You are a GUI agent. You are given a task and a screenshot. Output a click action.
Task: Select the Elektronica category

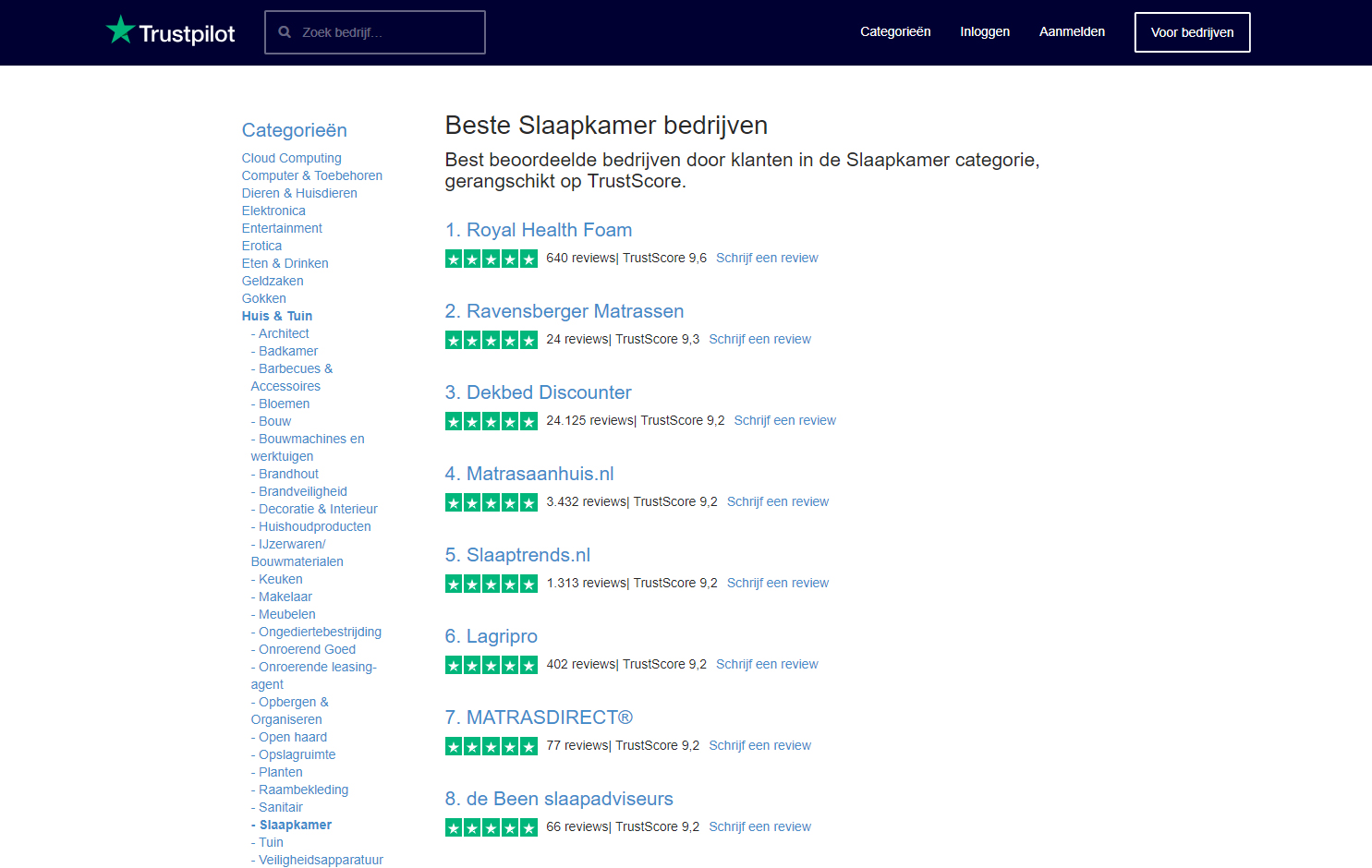[273, 211]
